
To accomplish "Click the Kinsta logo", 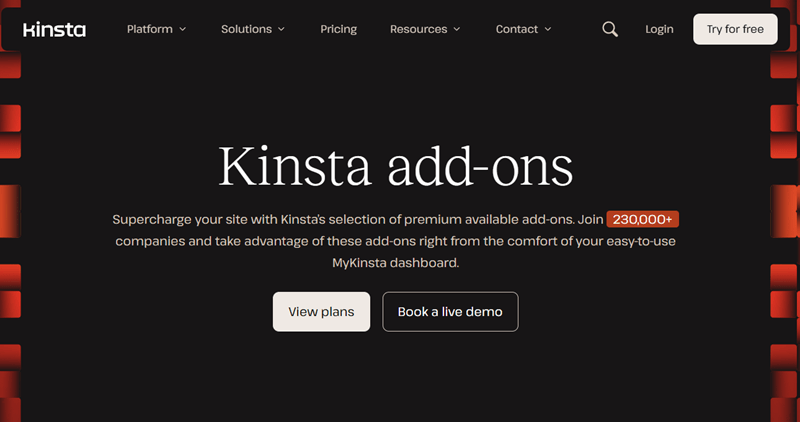I will click(55, 30).
